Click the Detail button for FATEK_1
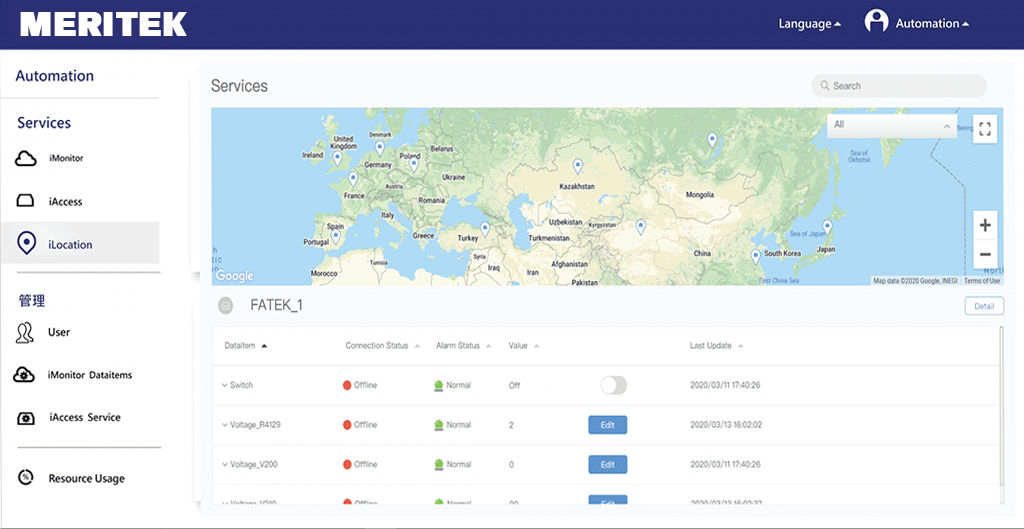 click(983, 306)
